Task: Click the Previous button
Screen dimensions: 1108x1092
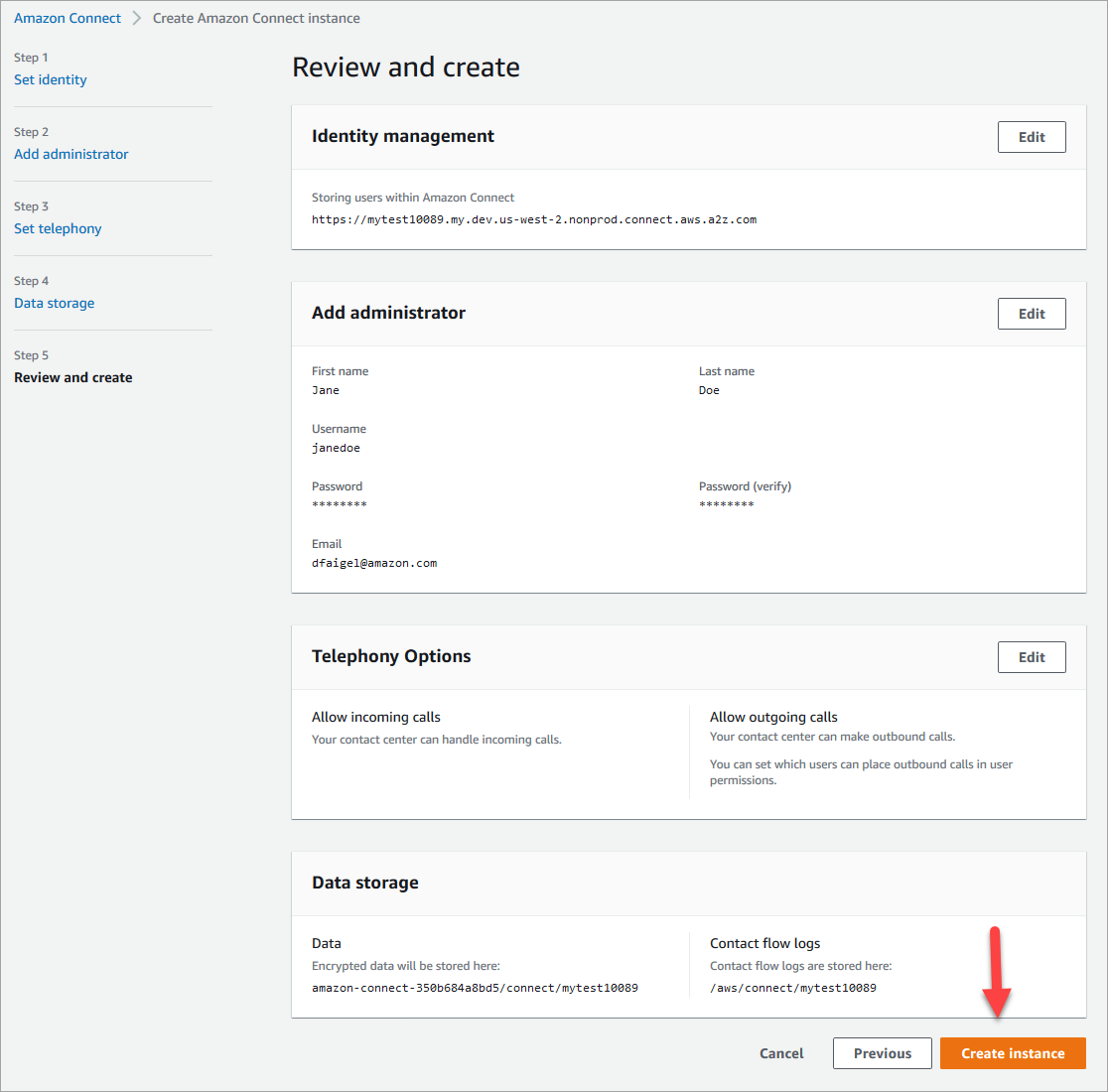Action: (882, 1053)
